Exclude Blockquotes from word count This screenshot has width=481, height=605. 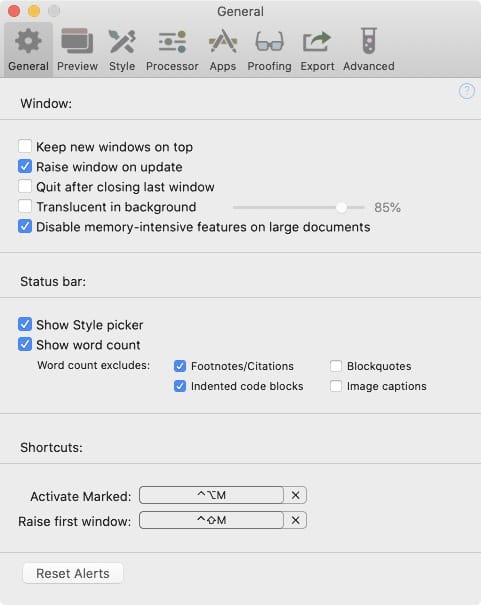coord(336,366)
